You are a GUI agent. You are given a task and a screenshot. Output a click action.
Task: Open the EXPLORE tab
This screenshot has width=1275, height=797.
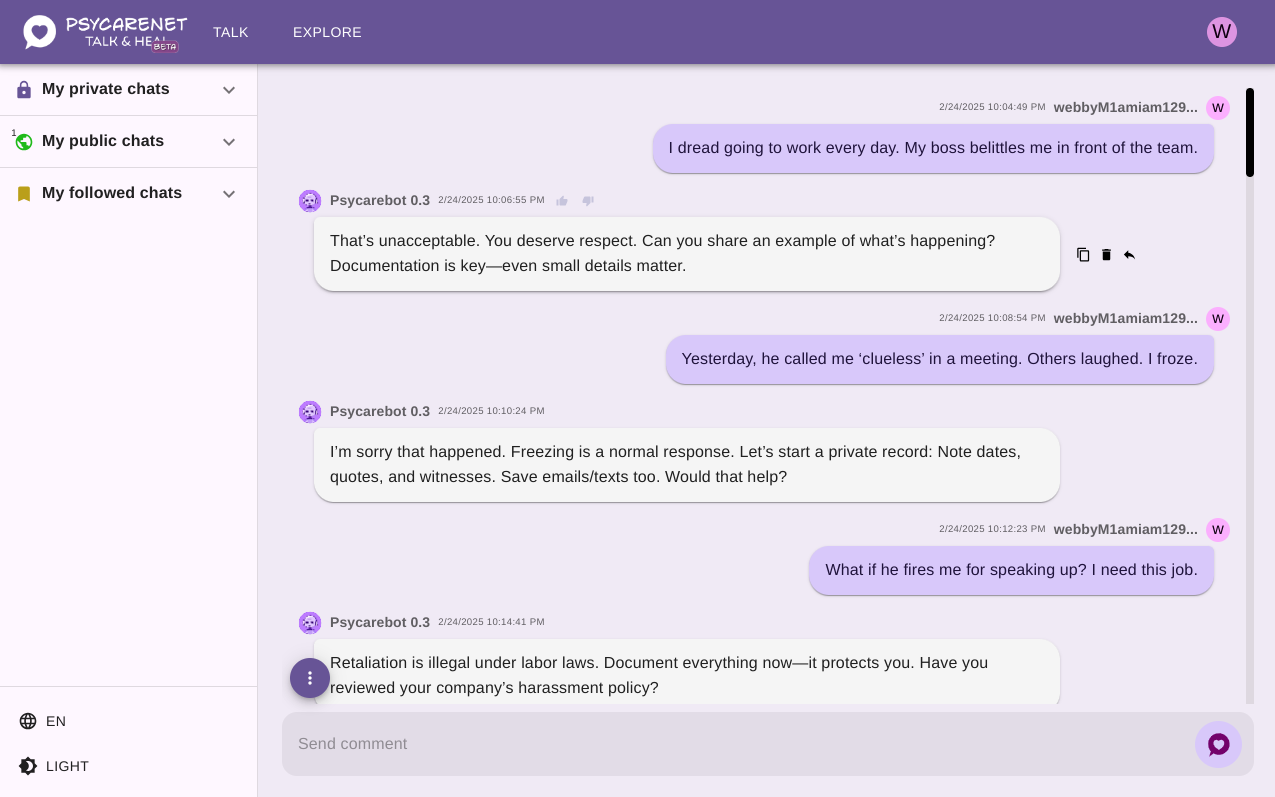click(327, 32)
